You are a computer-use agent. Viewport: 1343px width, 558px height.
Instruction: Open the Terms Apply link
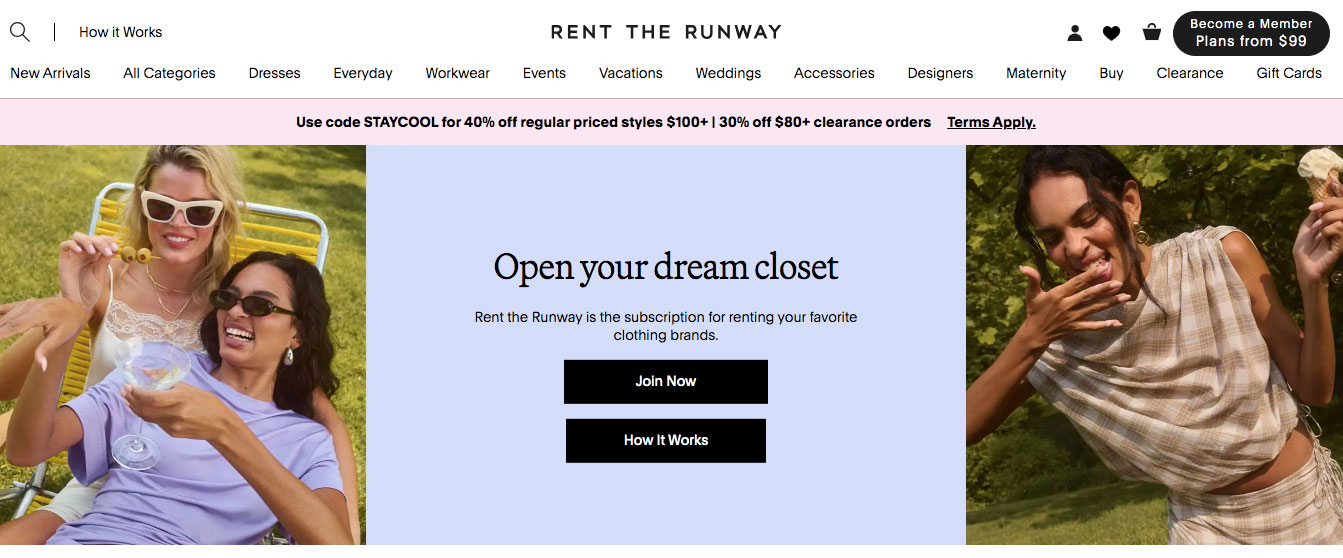click(991, 122)
